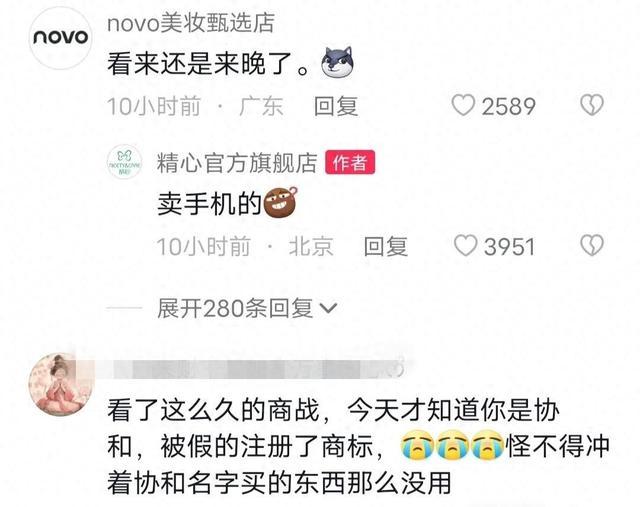Tap the crying face emojis

(452, 445)
